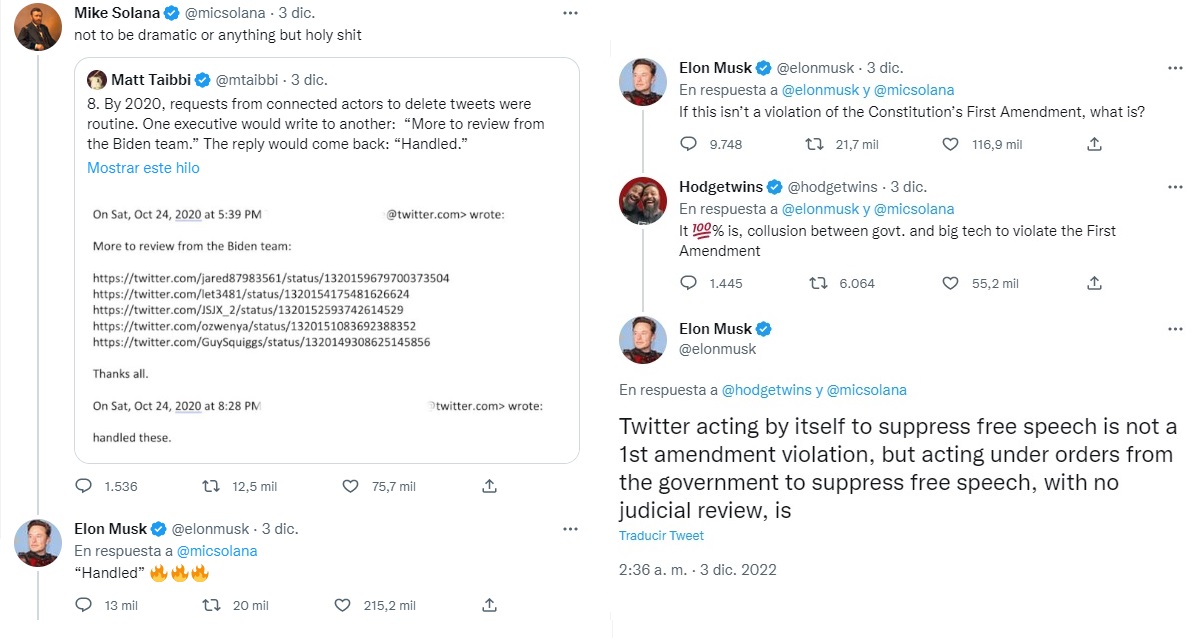
Task: Retweet Elon's tweet with 21,7 mil retweets
Action: coord(815,144)
